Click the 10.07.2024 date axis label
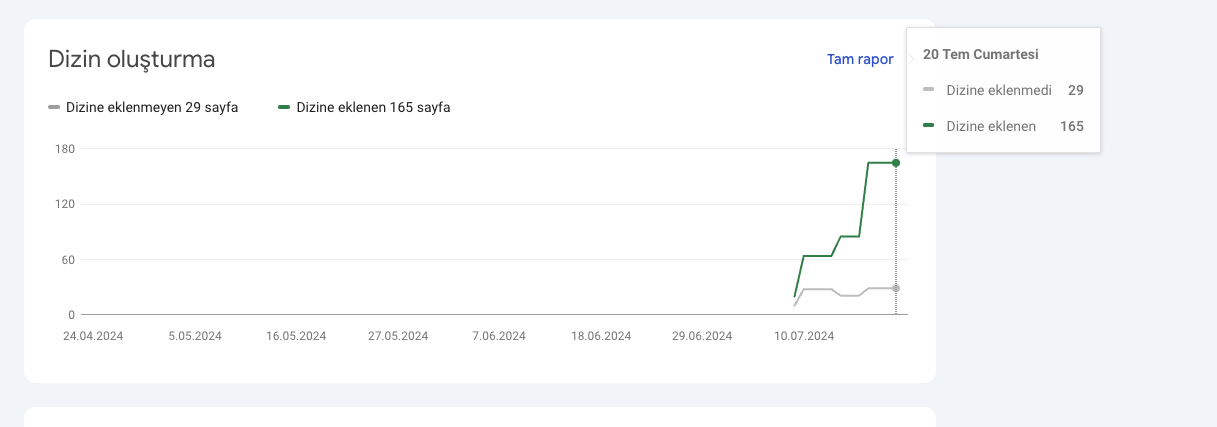Image resolution: width=1217 pixels, height=427 pixels. pyautogui.click(x=804, y=336)
